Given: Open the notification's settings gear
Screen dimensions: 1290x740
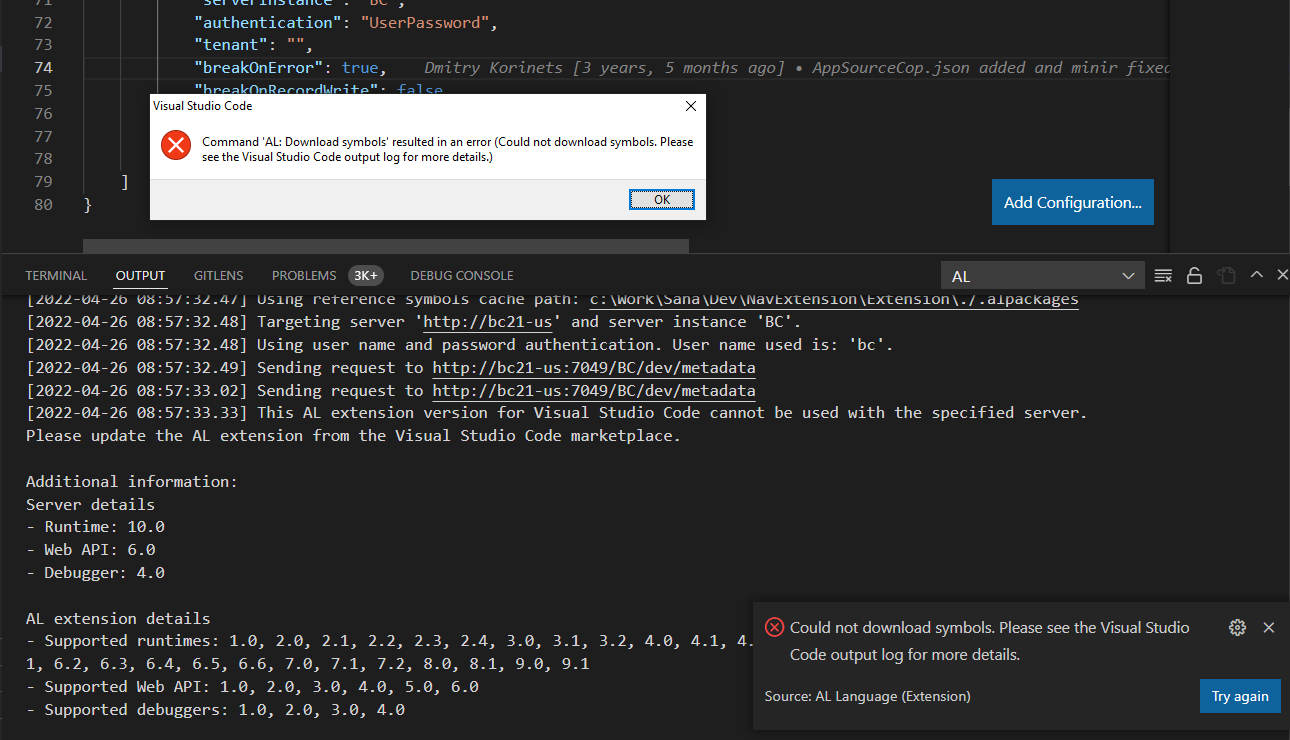Looking at the screenshot, I should (1237, 627).
